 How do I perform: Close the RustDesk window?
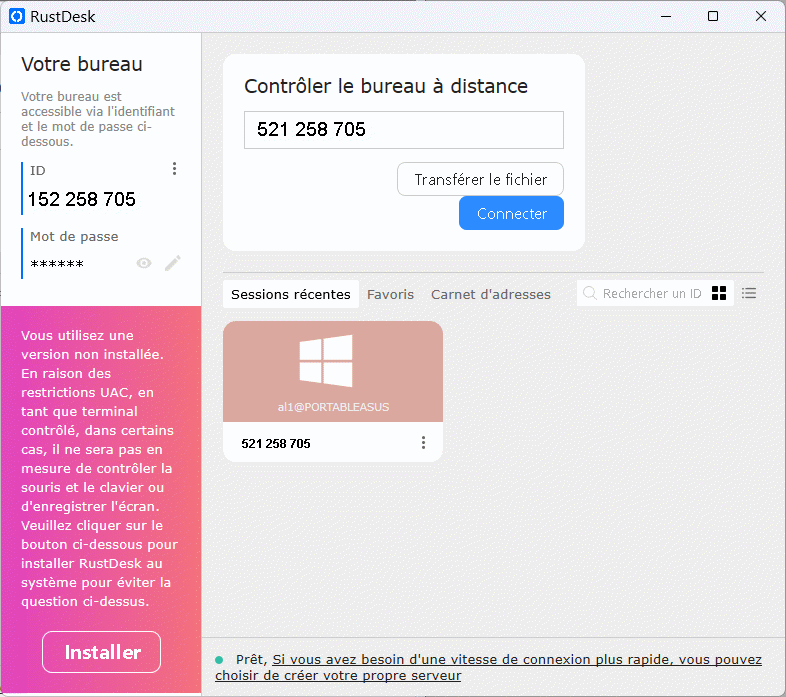coord(761,17)
